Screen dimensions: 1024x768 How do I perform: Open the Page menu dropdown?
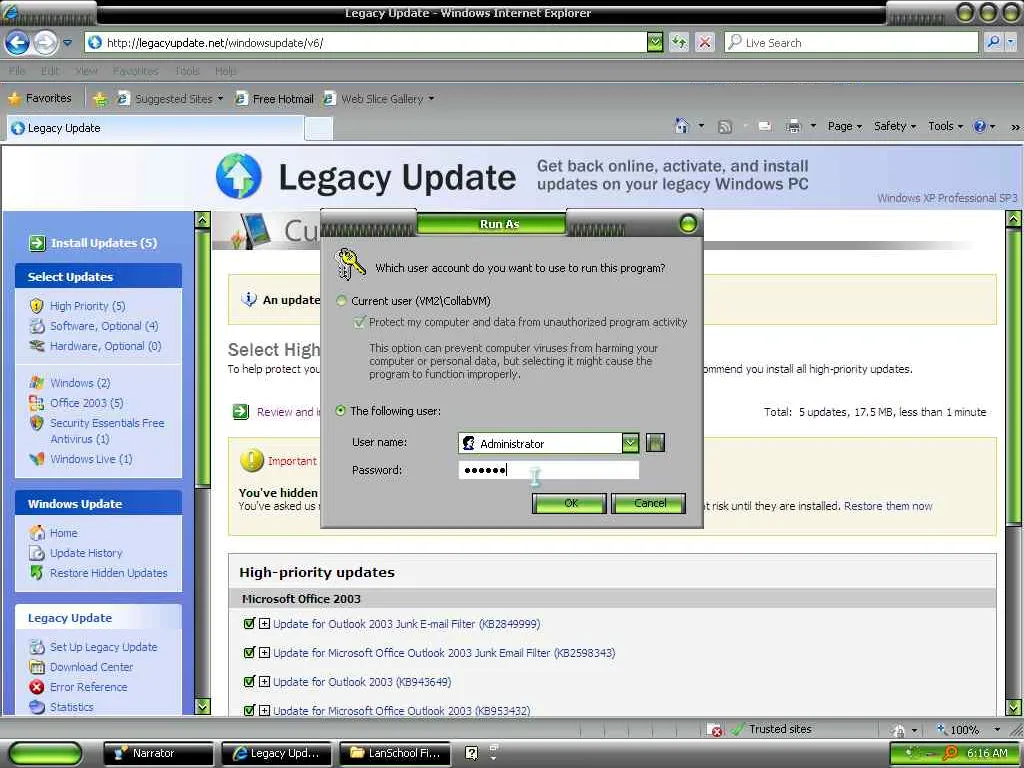844,126
